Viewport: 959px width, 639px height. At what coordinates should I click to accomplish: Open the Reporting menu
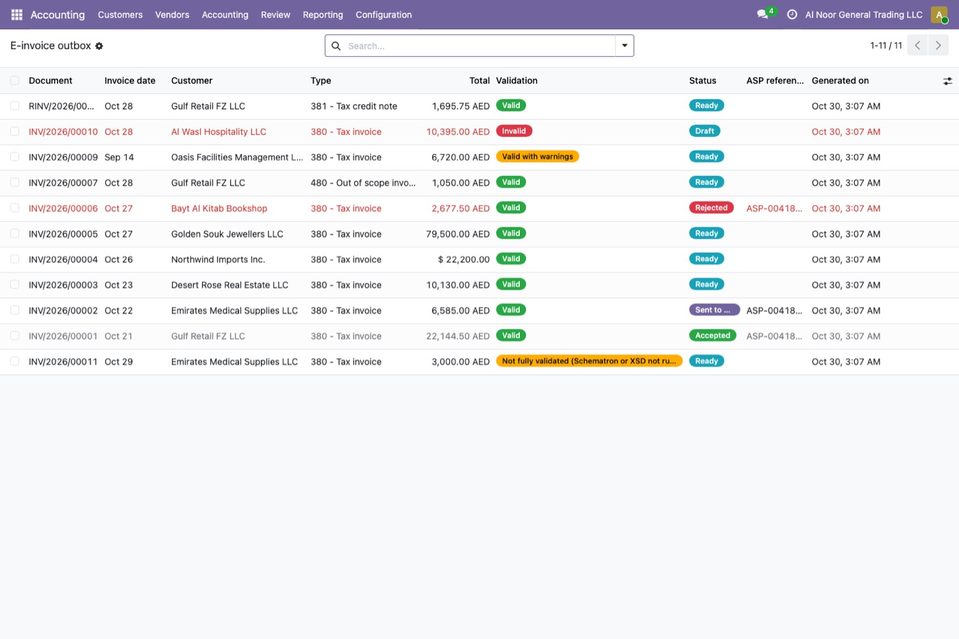(323, 15)
